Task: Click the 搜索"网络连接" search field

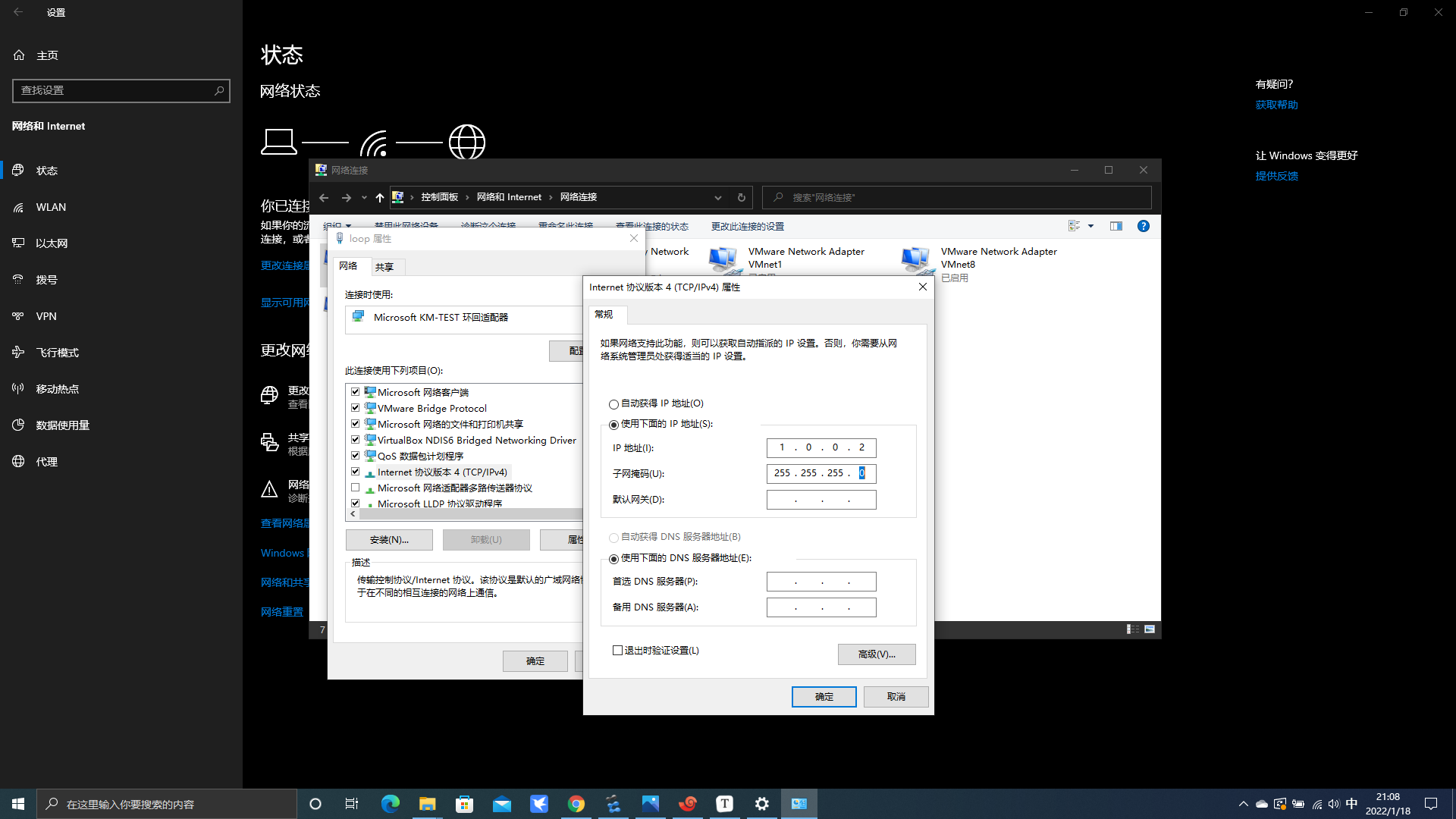Action: point(957,197)
